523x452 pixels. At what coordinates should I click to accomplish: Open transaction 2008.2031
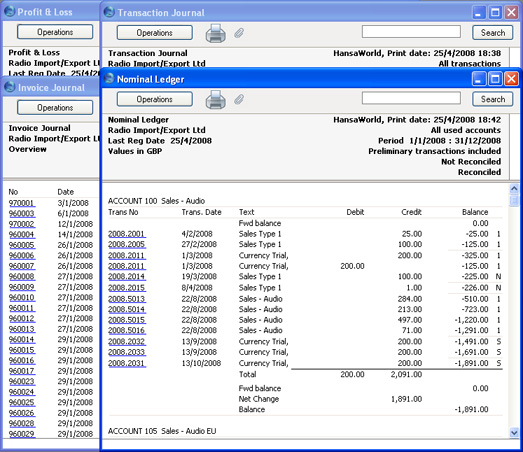[127, 363]
